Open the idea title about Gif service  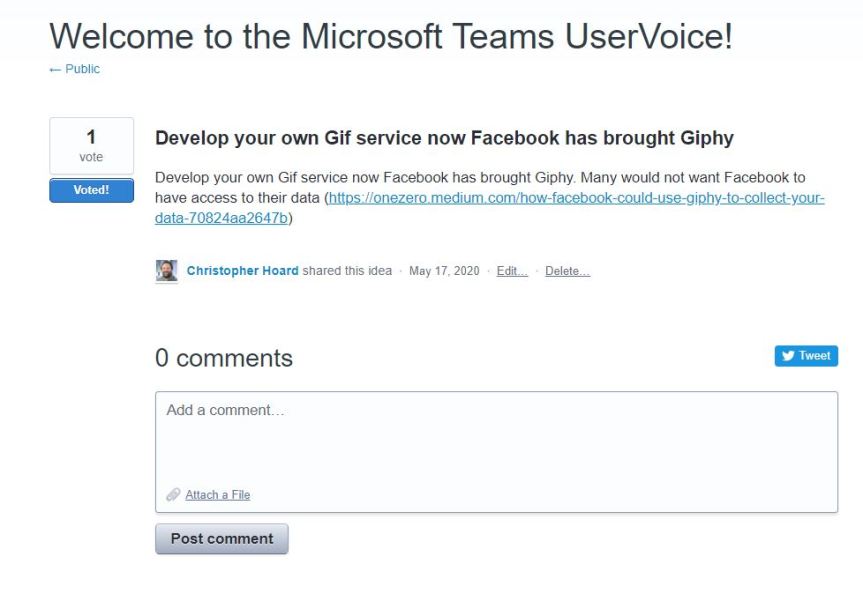pyautogui.click(x=444, y=138)
